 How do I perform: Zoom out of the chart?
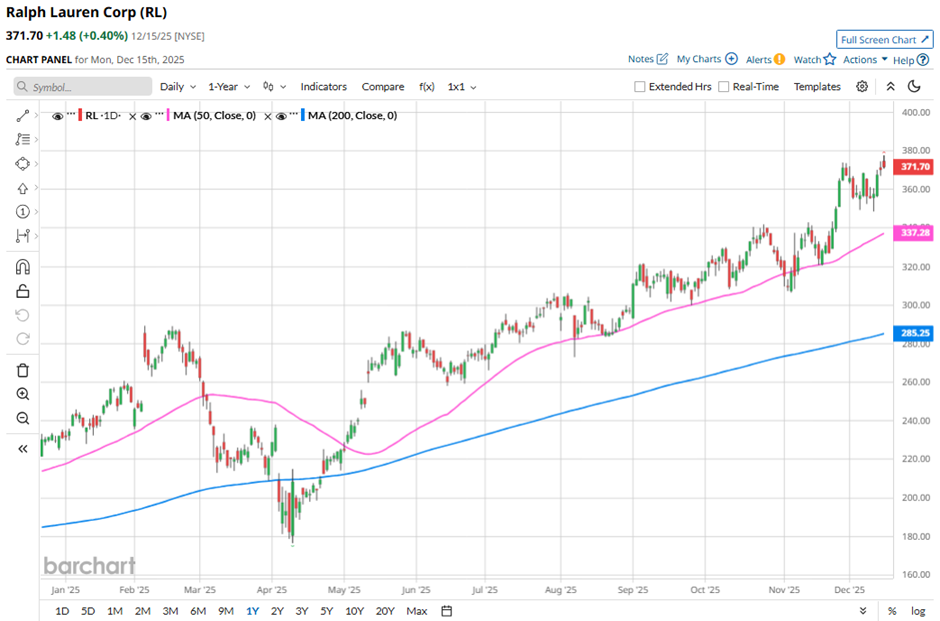23,418
